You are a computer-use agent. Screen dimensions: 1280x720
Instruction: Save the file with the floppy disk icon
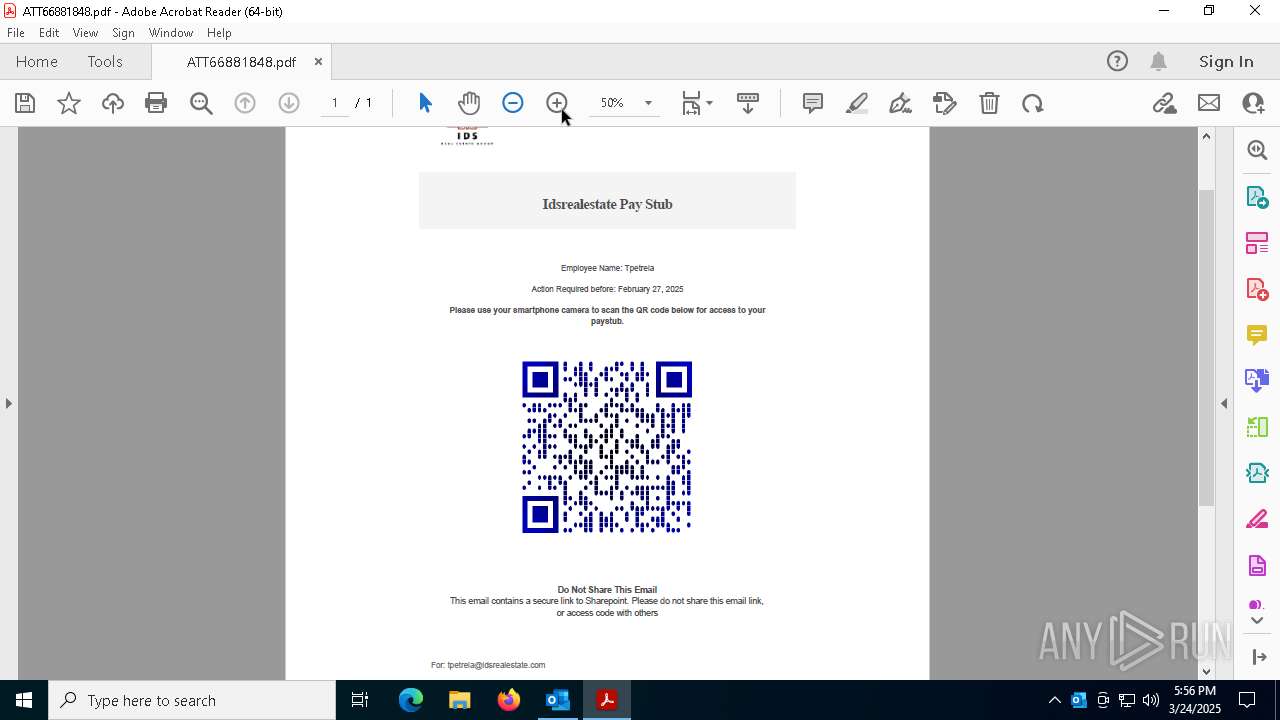pos(25,103)
